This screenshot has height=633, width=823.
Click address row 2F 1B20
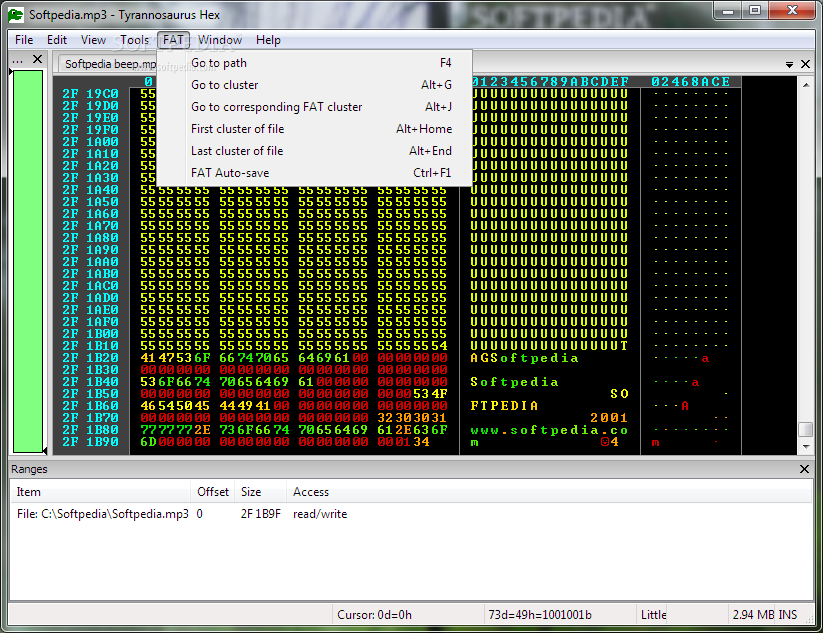point(91,358)
